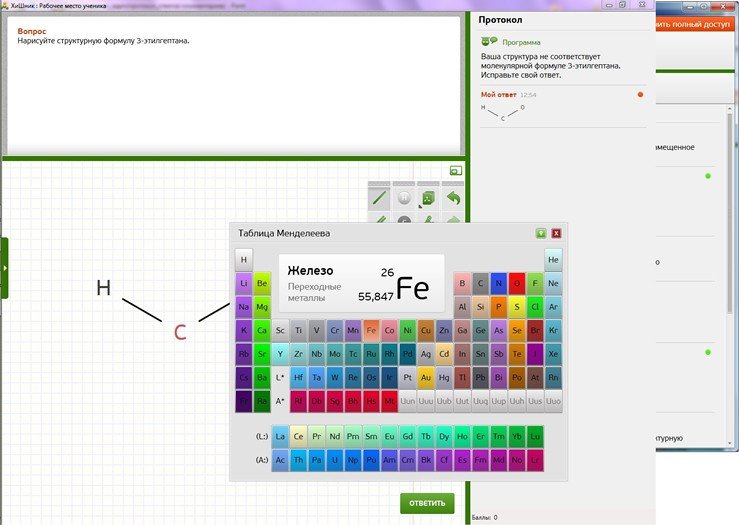This screenshot has width=739, height=525.
Task: Select potassium K element
Action: tap(244, 330)
